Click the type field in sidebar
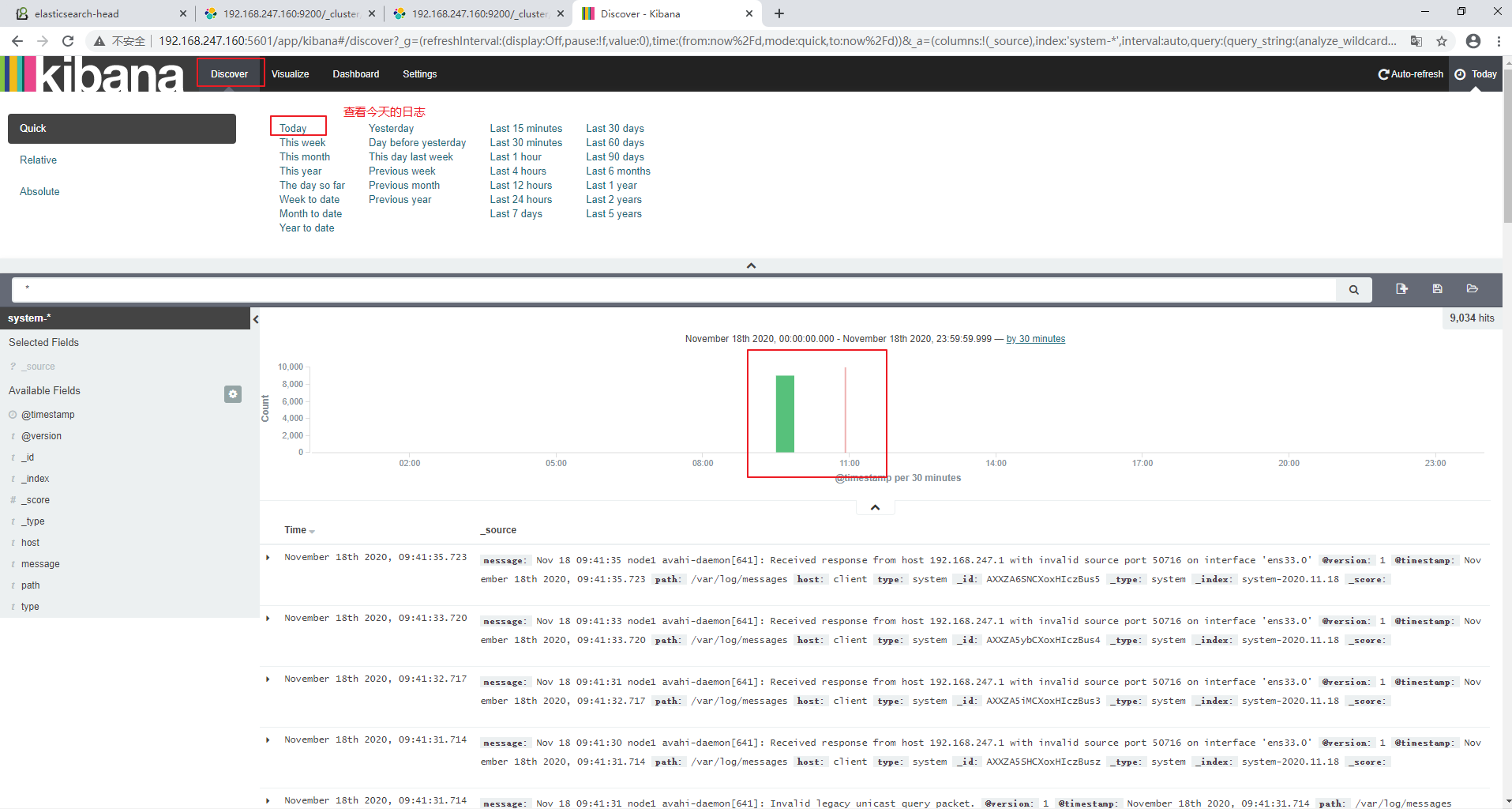The height and width of the screenshot is (809, 1512). pyautogui.click(x=30, y=607)
